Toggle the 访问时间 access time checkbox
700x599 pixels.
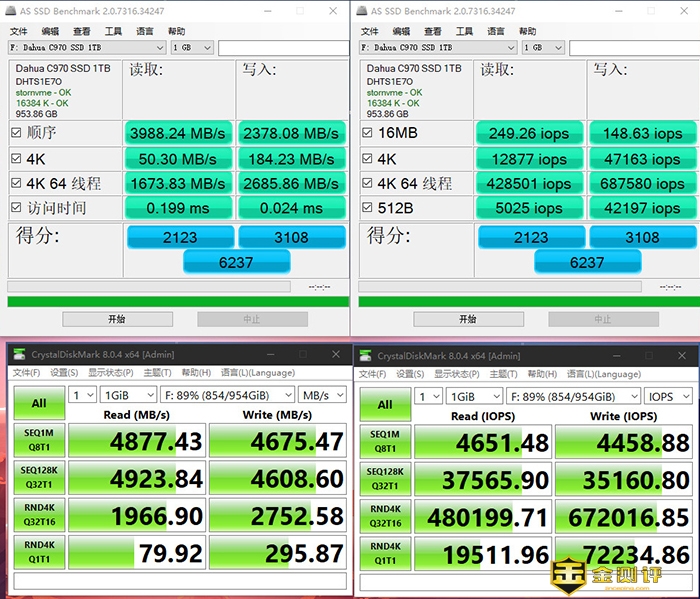click(x=16, y=208)
